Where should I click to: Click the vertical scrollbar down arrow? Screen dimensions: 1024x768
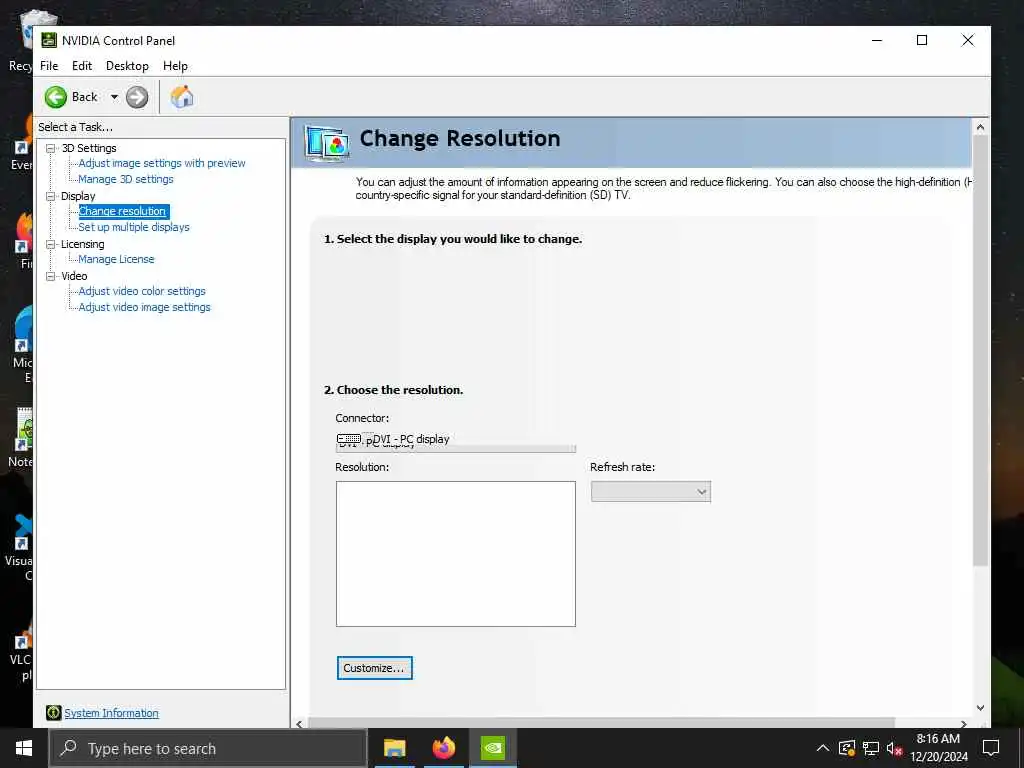[980, 708]
